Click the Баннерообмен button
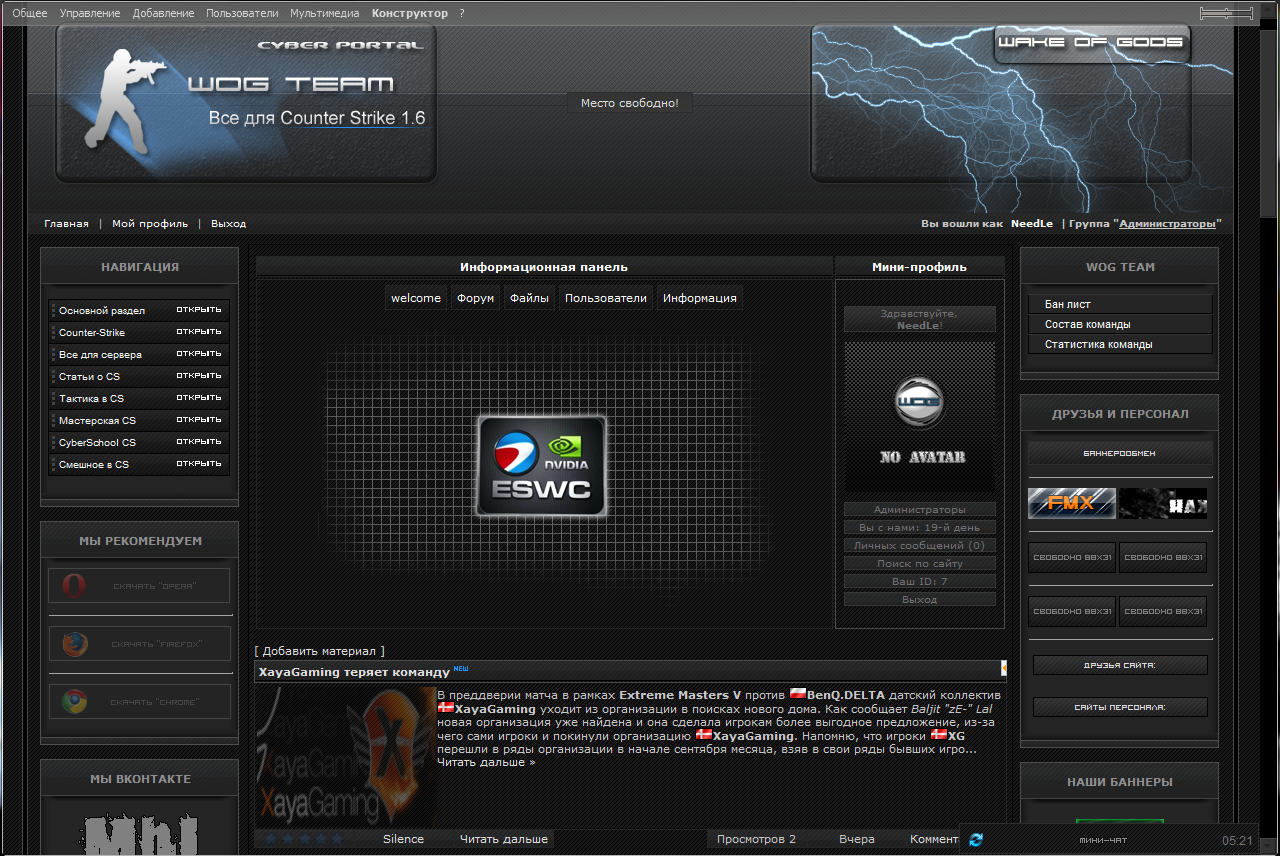This screenshot has width=1280, height=856. (1120, 453)
